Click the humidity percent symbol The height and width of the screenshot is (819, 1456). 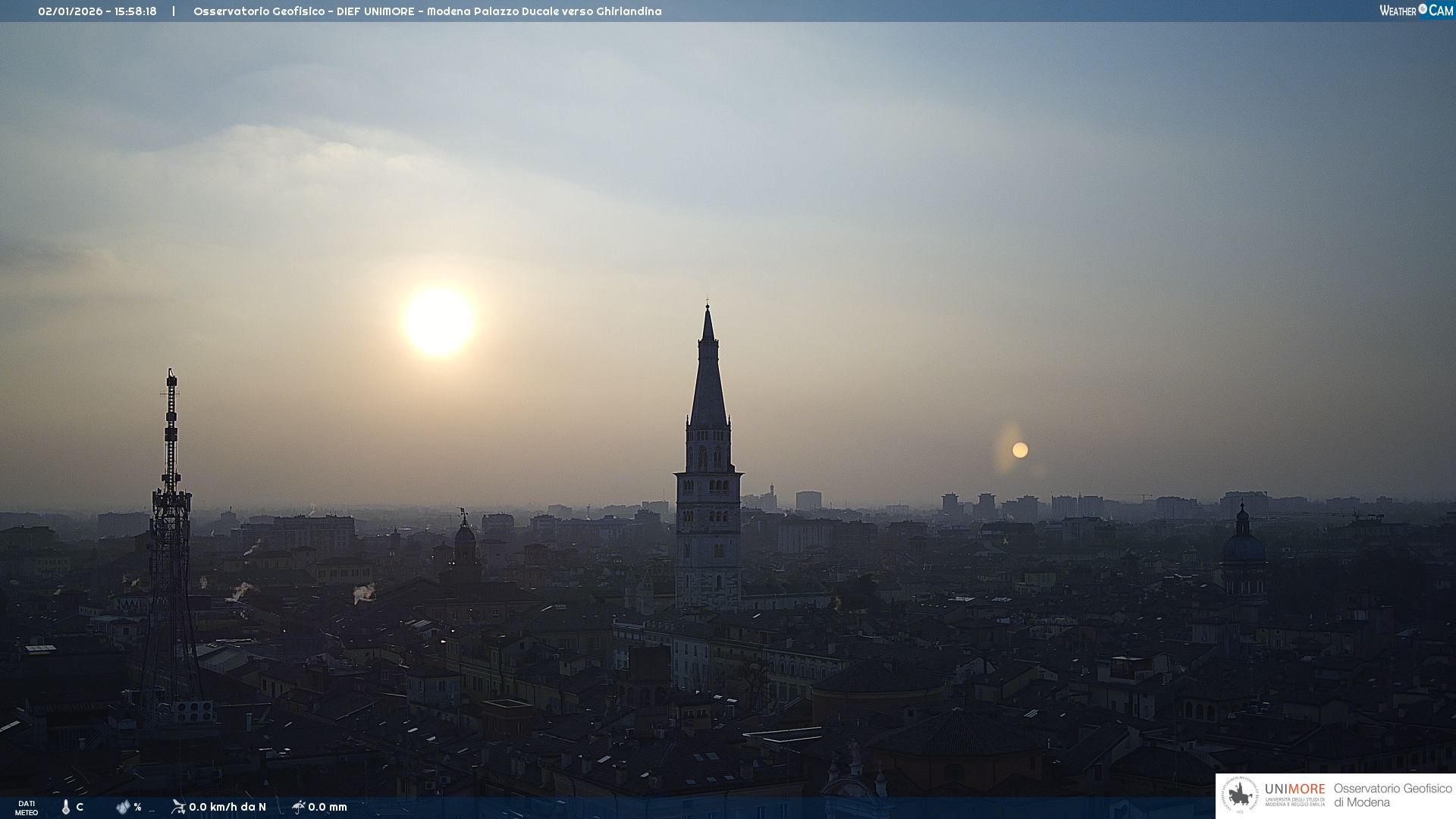tap(137, 807)
